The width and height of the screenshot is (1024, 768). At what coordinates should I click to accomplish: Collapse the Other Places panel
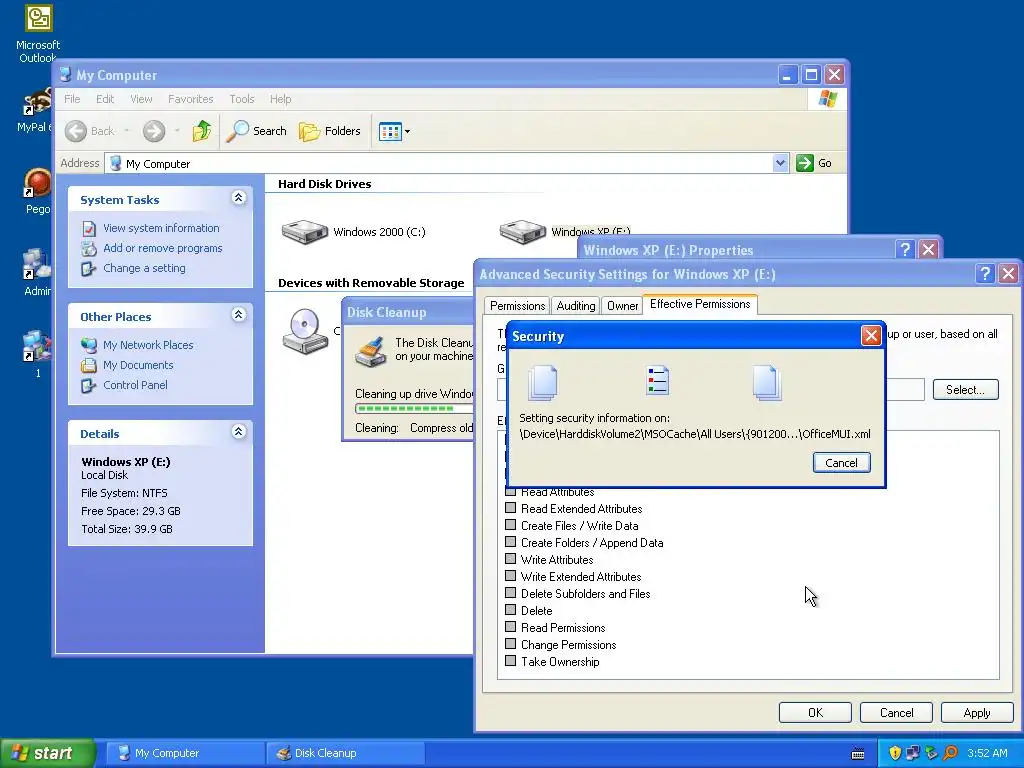238,315
